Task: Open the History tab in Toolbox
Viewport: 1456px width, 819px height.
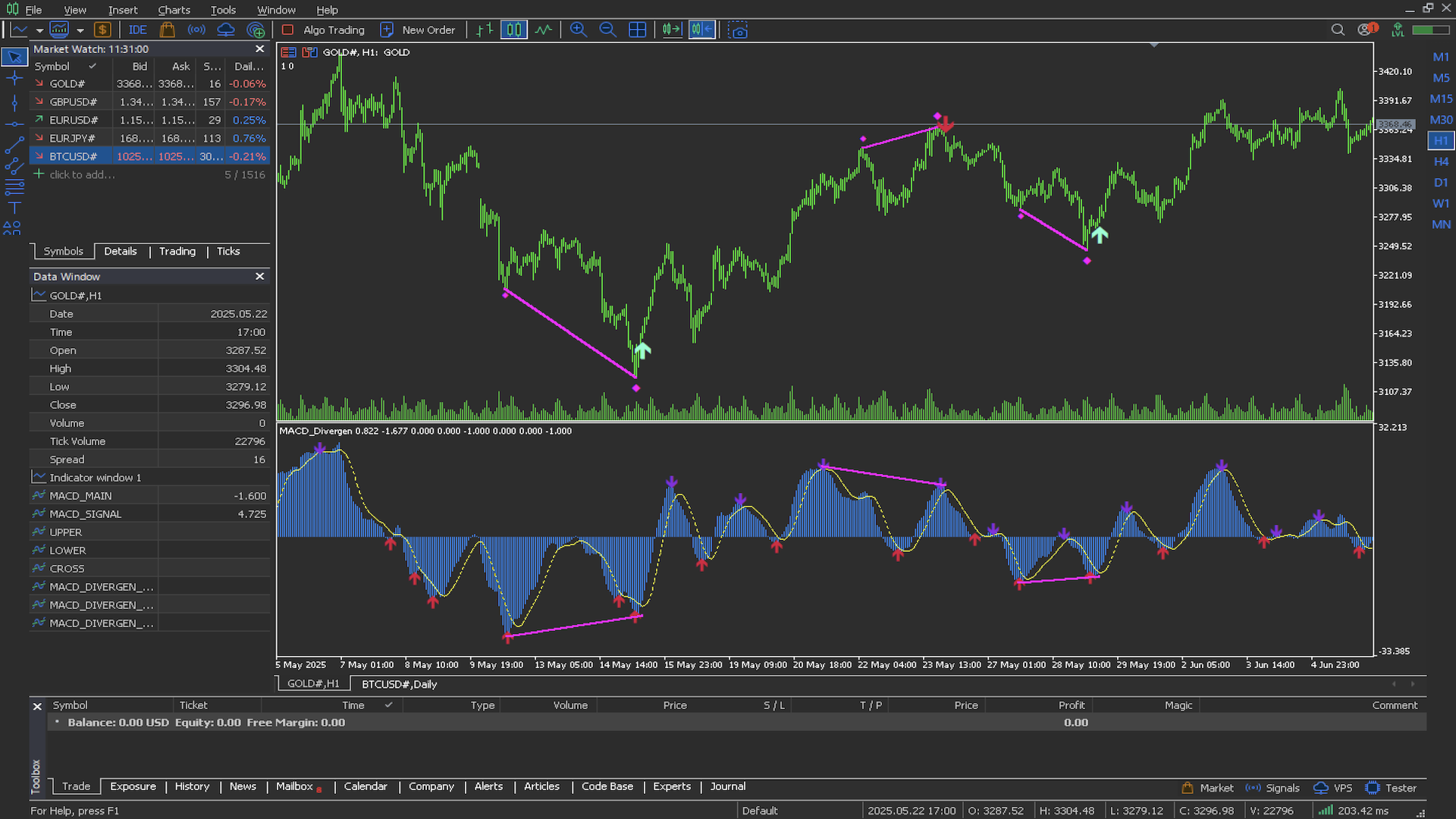Action: (x=192, y=786)
